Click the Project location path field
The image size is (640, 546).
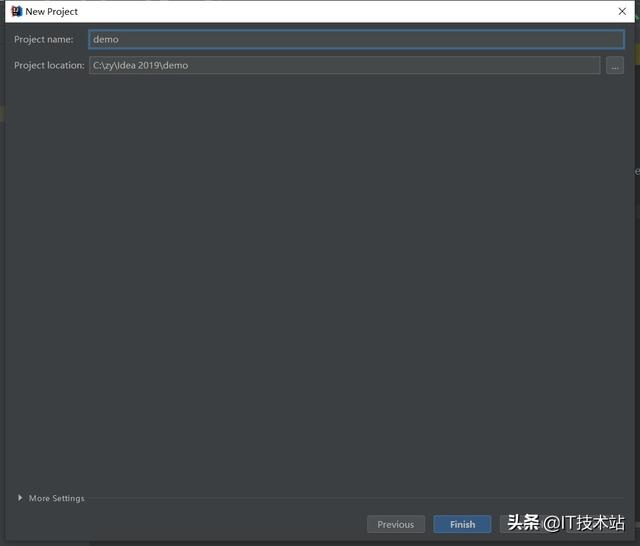[x=344, y=65]
